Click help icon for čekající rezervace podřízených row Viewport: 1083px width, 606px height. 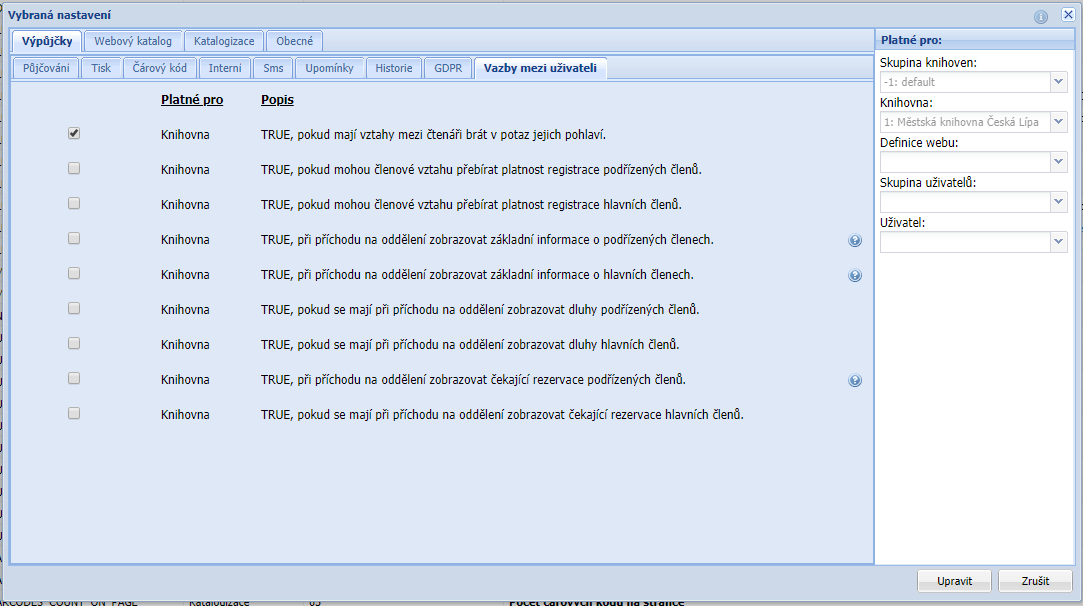pos(855,380)
